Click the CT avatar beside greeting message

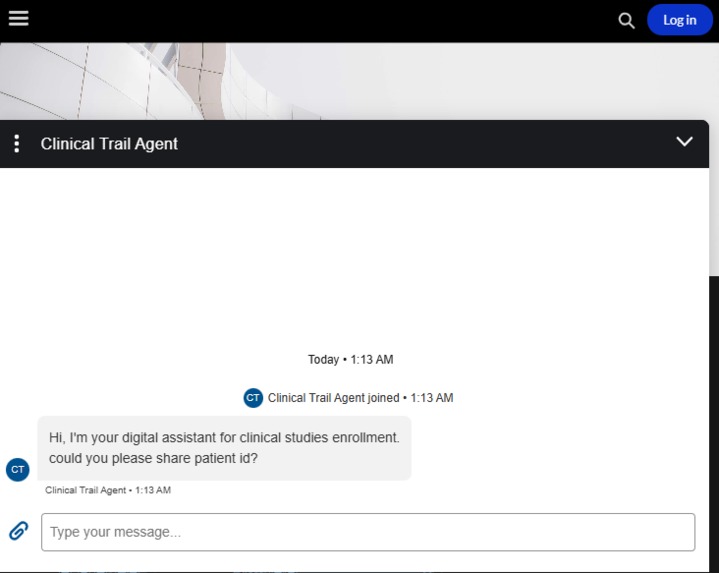(x=17, y=469)
